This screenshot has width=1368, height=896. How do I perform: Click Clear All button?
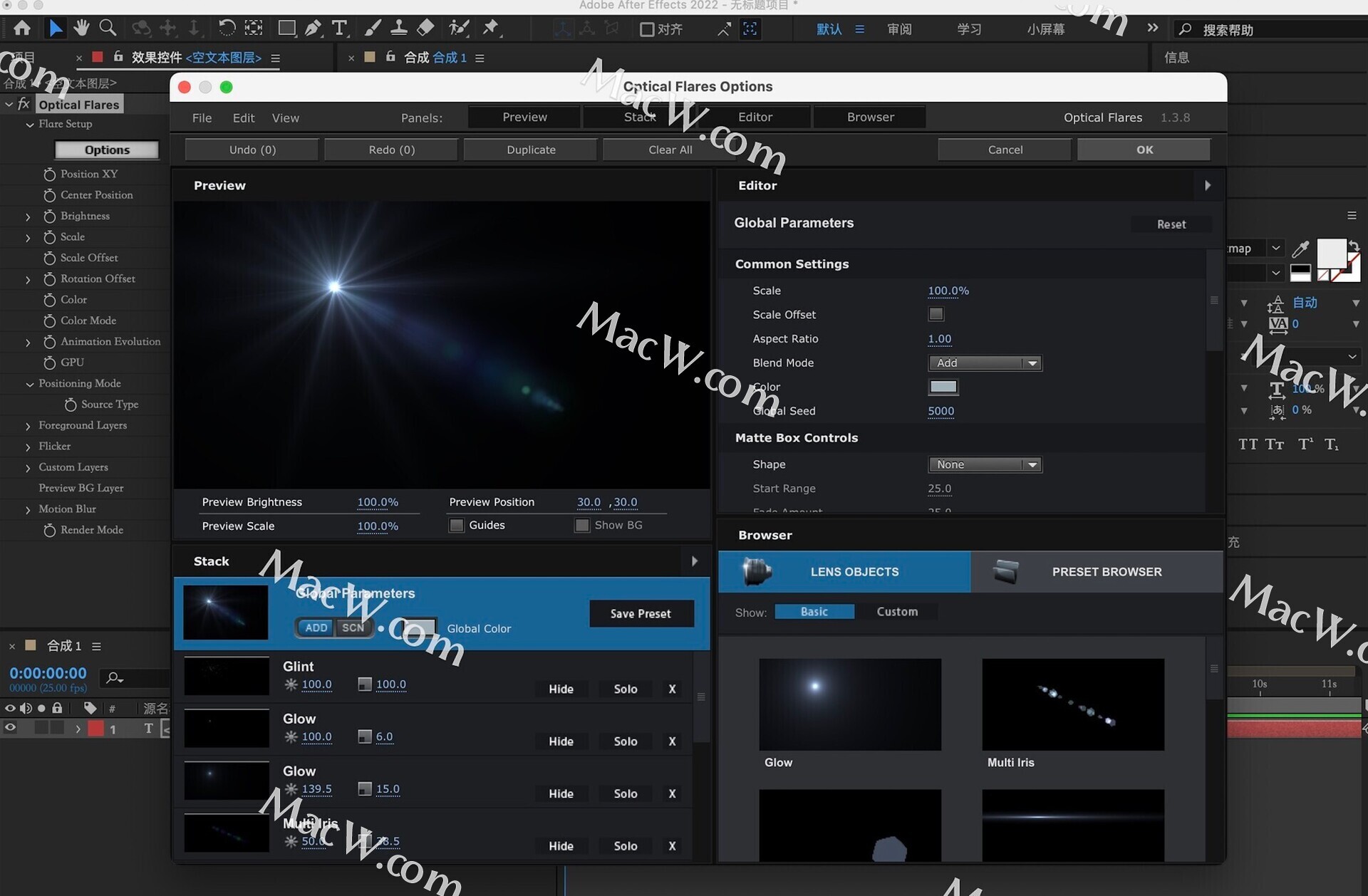coord(670,150)
